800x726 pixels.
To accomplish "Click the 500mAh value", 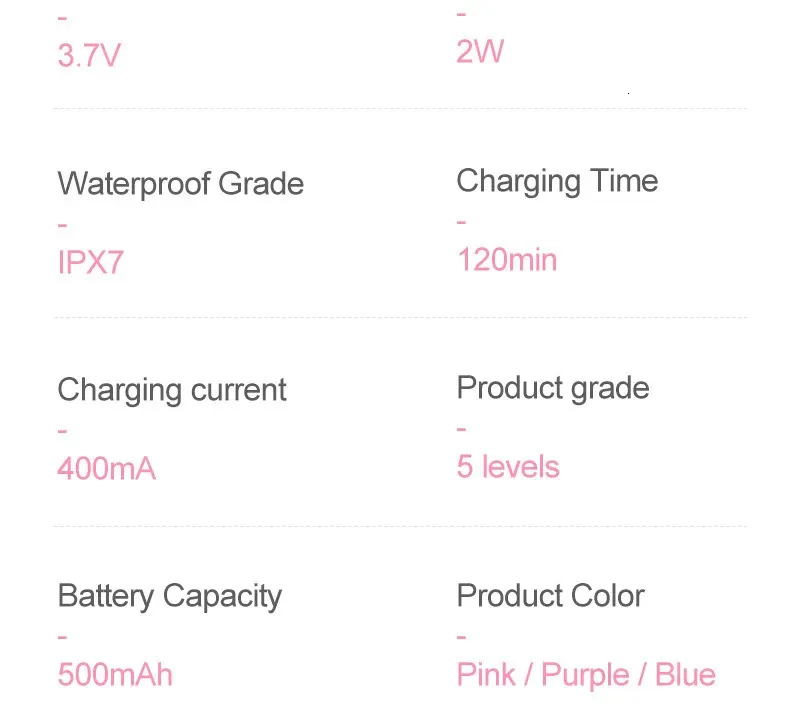I will click(115, 674).
